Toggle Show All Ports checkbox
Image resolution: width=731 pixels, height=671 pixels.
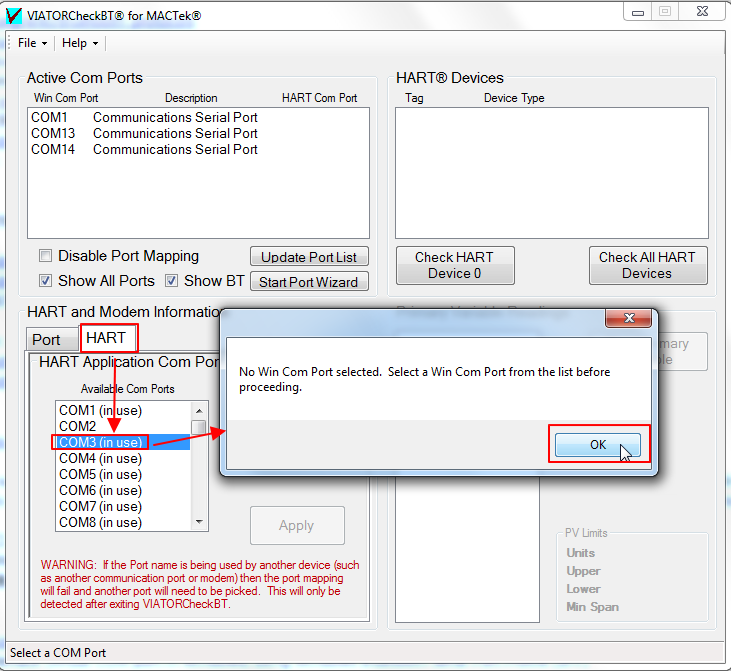point(45,281)
